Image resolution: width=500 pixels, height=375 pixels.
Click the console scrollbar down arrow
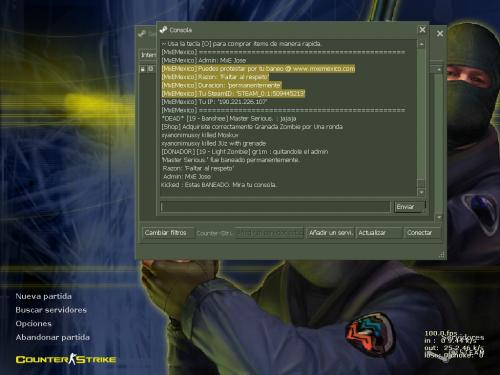tap(421, 192)
